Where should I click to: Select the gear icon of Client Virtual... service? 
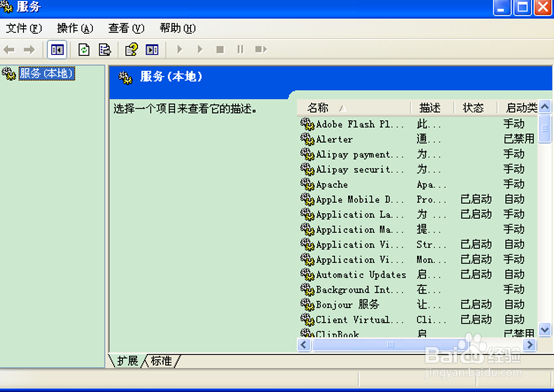point(307,320)
